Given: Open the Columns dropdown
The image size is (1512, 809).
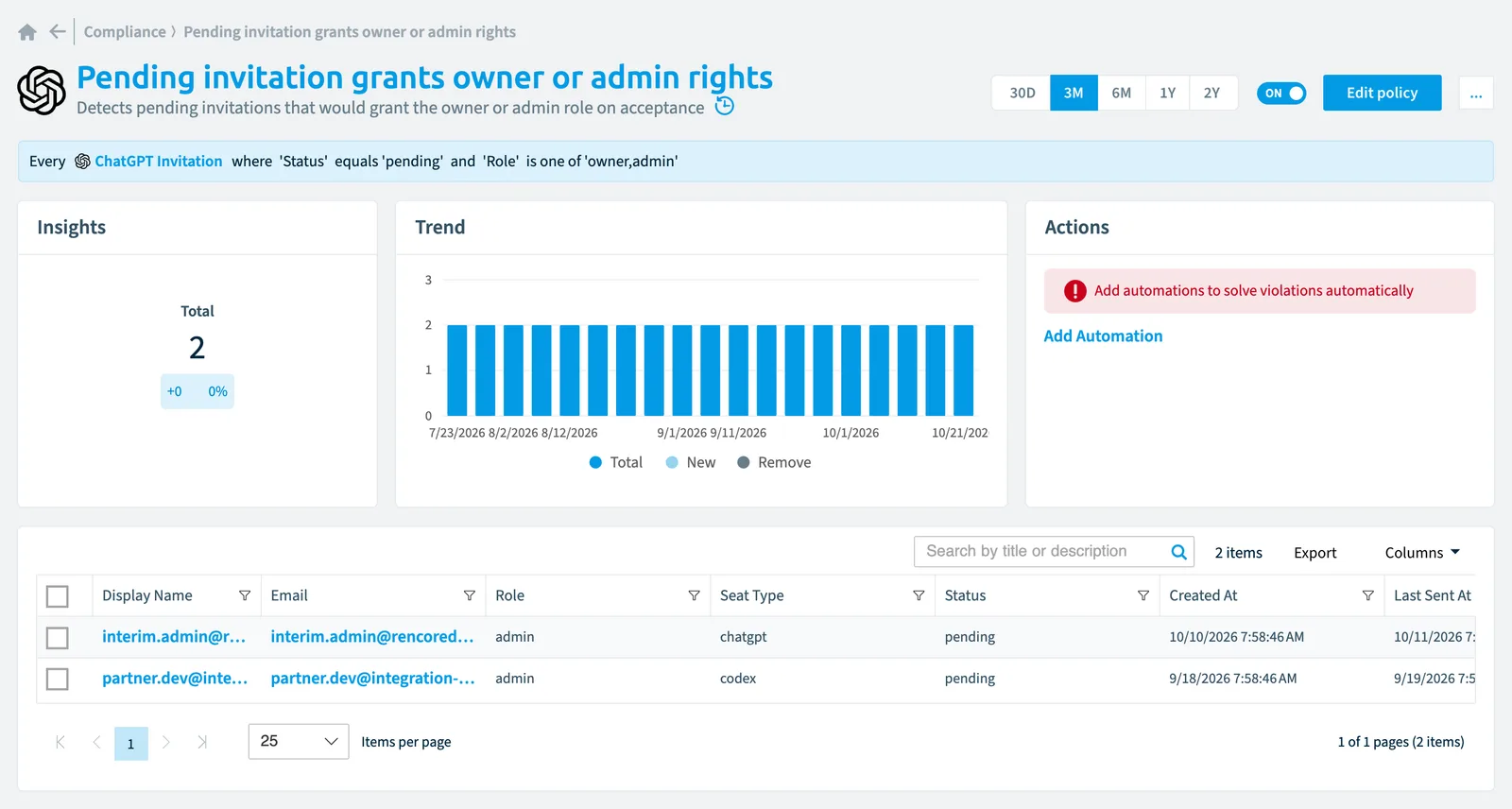Looking at the screenshot, I should pos(1423,553).
